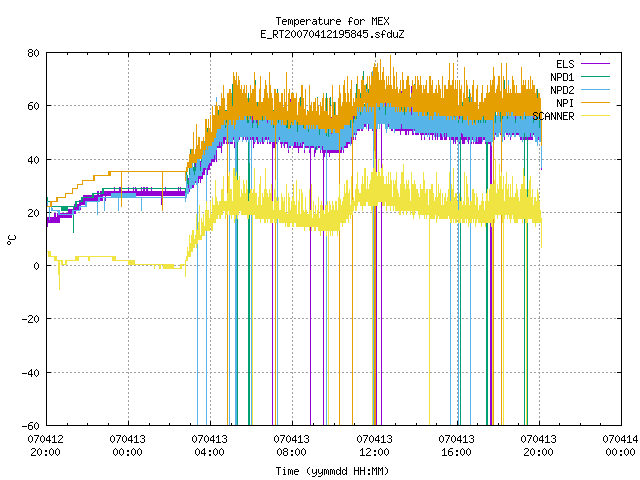This screenshot has width=640, height=480.
Task: Click the x-axis label 070413 00:00
Action: [x=127, y=446]
